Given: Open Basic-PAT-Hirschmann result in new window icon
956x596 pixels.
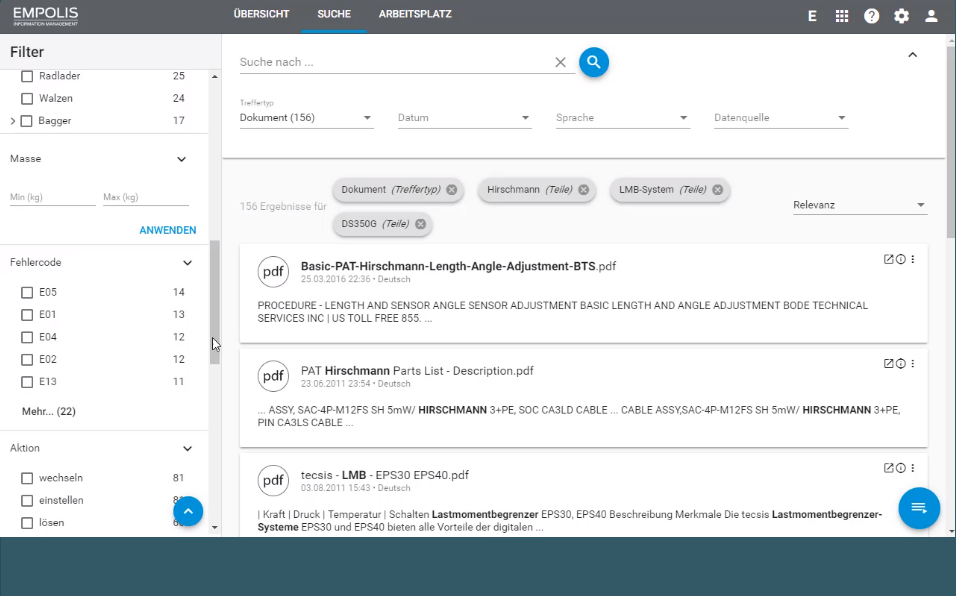Looking at the screenshot, I should (x=888, y=260).
